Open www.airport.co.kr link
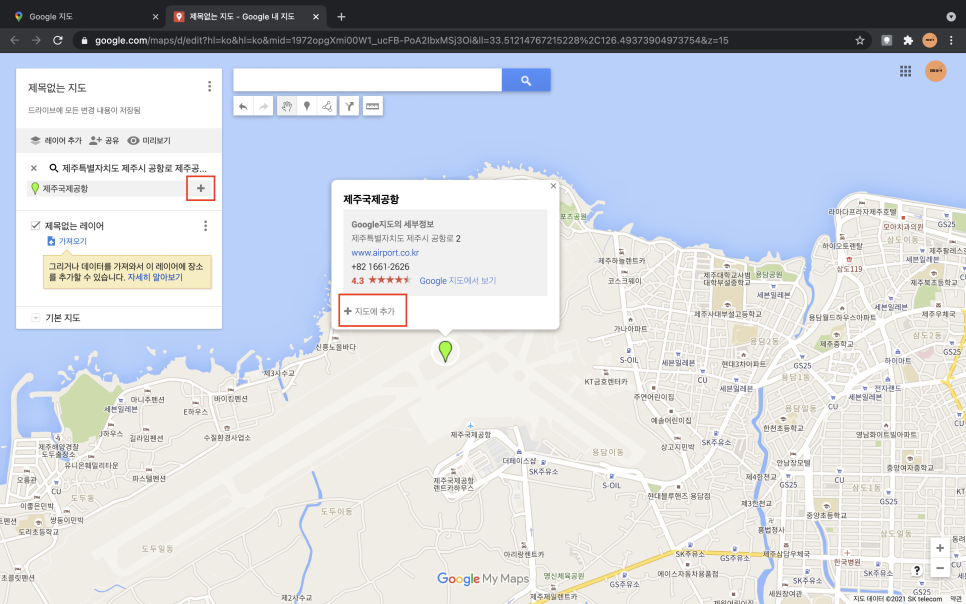 385,253
